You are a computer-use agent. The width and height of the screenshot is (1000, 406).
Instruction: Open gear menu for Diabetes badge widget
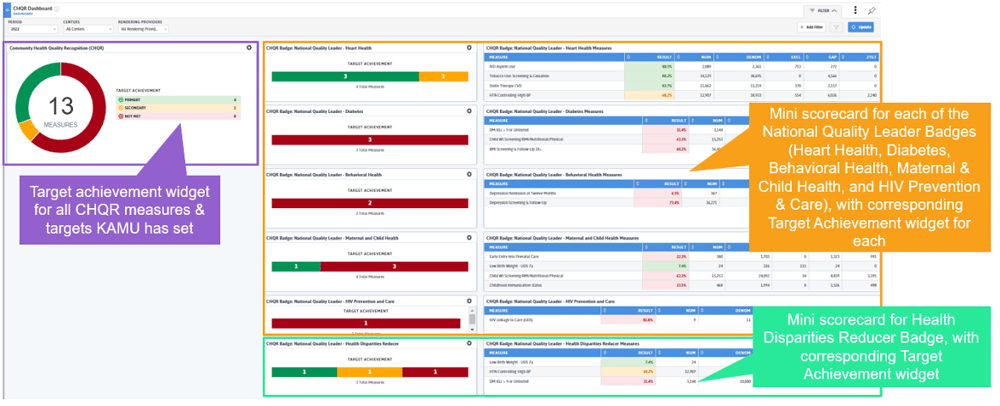click(470, 110)
